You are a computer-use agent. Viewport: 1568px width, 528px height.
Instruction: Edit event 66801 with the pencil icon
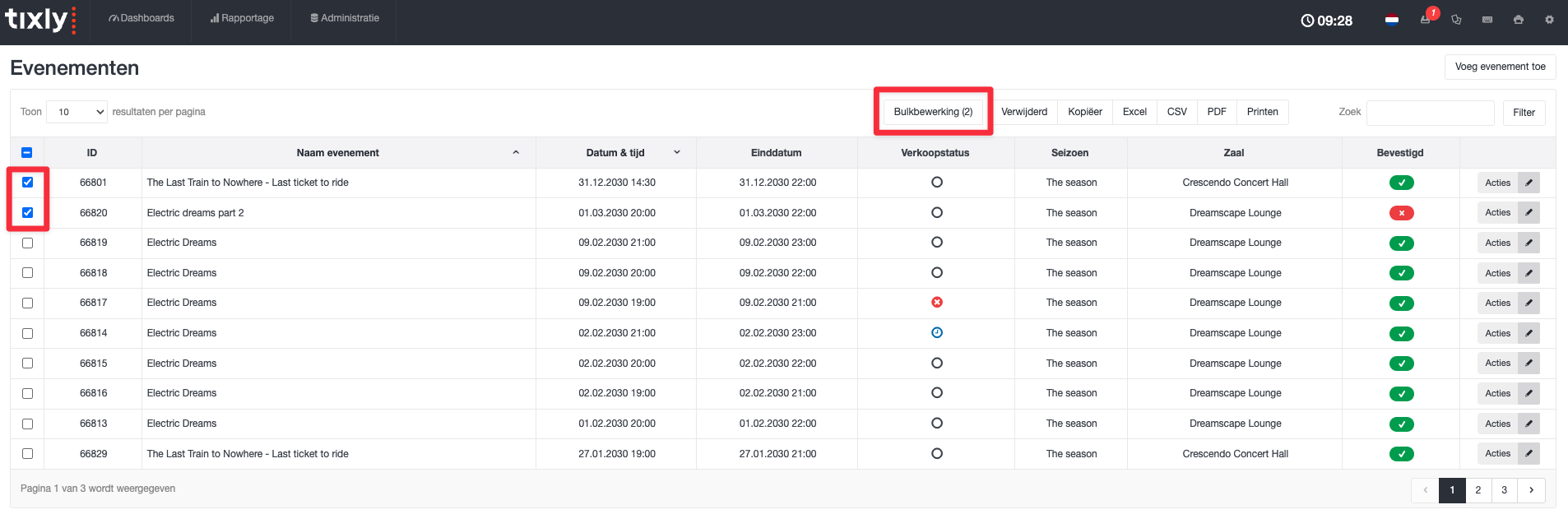(1529, 183)
